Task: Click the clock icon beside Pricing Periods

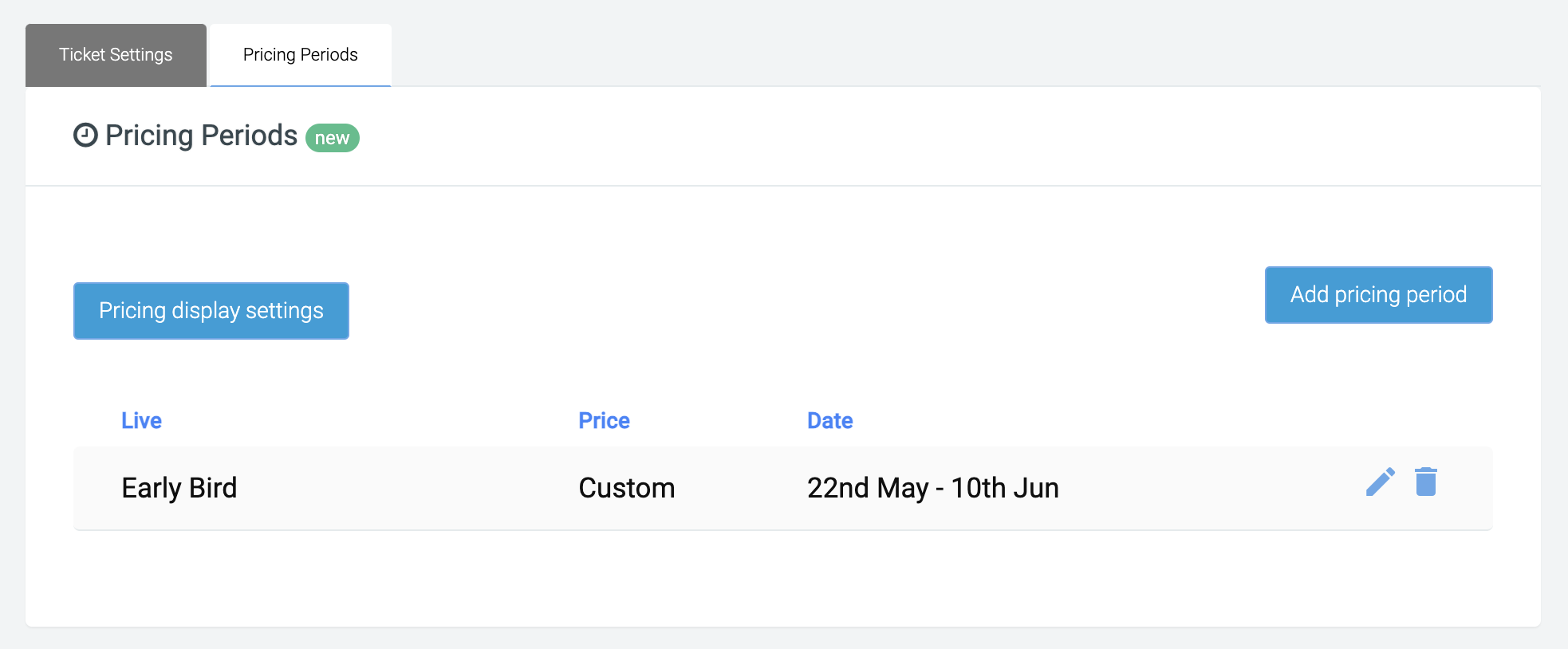Action: point(85,135)
